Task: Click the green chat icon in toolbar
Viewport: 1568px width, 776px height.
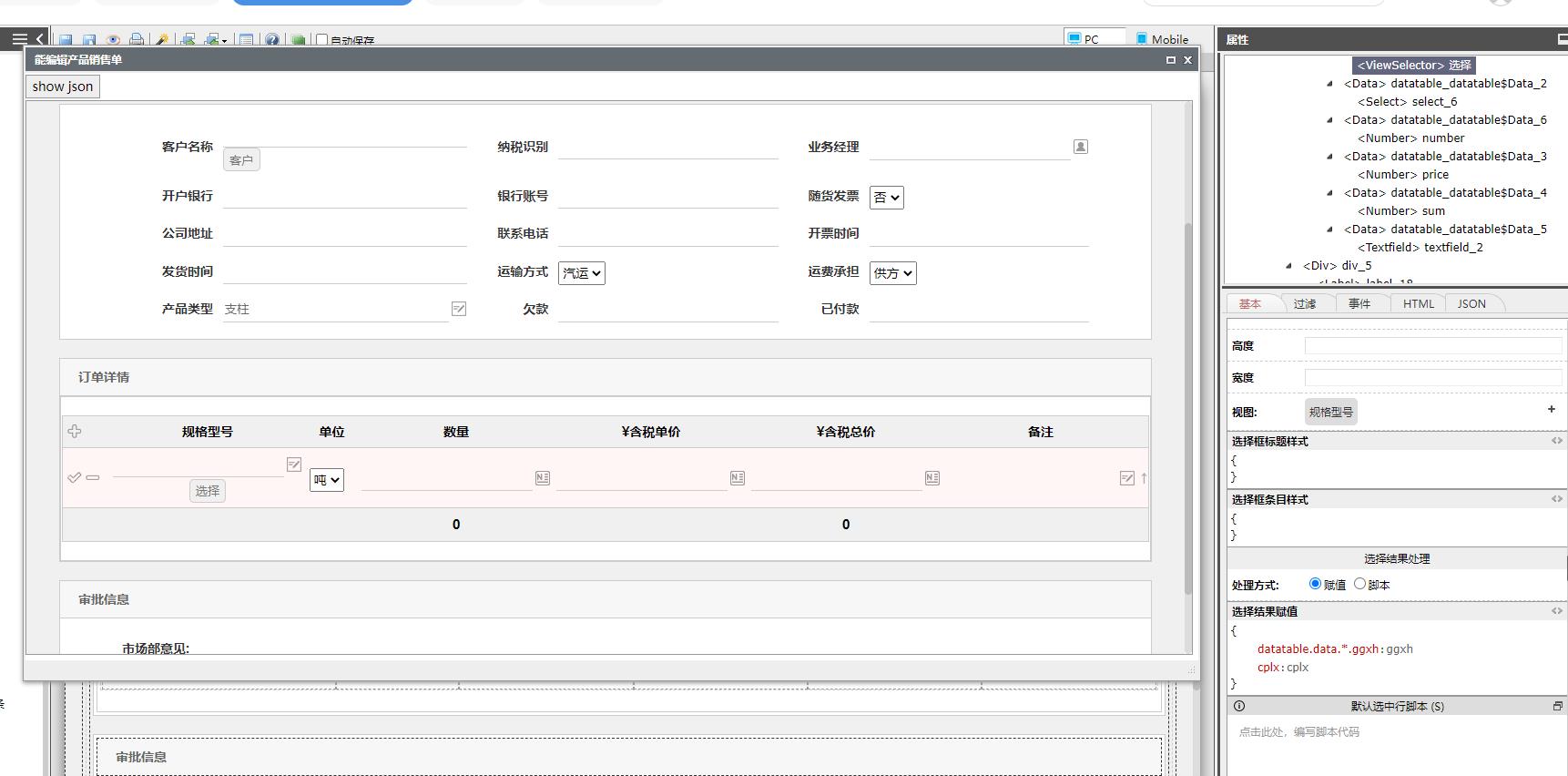Action: pos(298,40)
